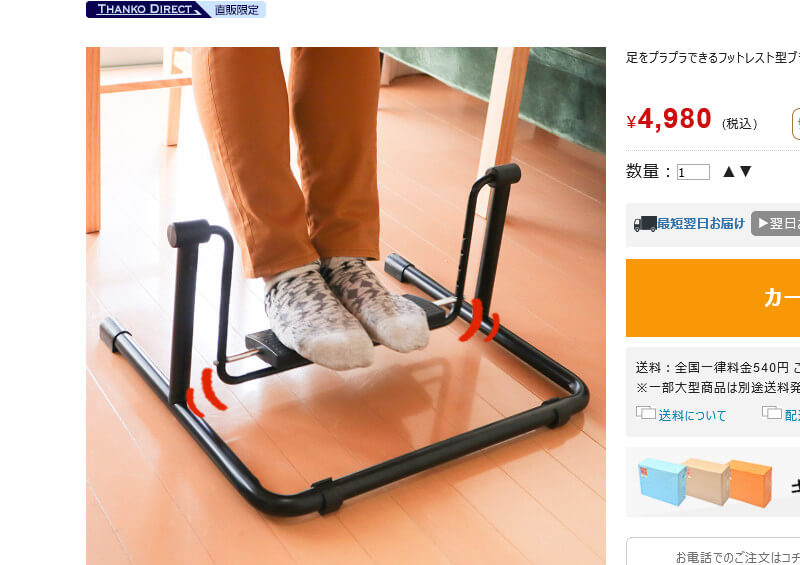Click the product title text at top
800x565 pixels.
(x=713, y=58)
